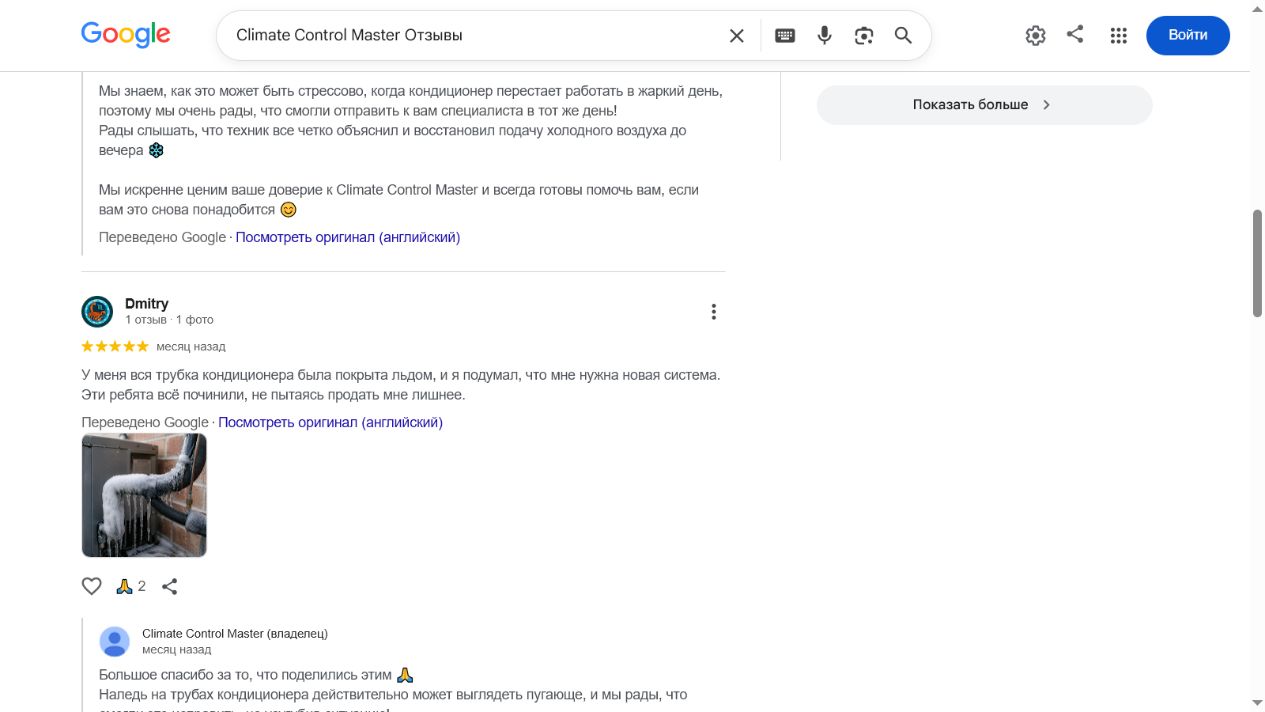Open three-dot menu on Dmitry's review

pos(713,312)
